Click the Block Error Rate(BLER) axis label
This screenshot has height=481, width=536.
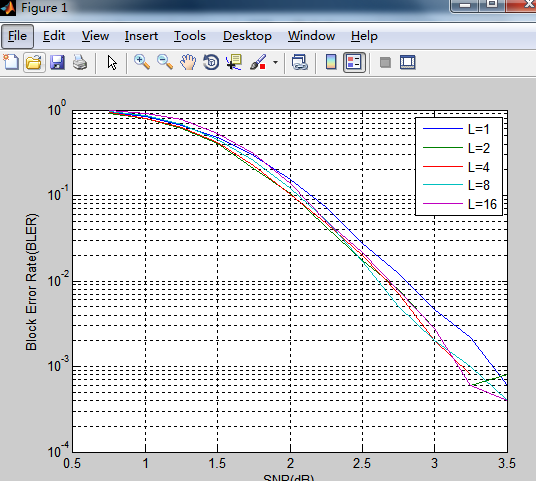click(31, 282)
